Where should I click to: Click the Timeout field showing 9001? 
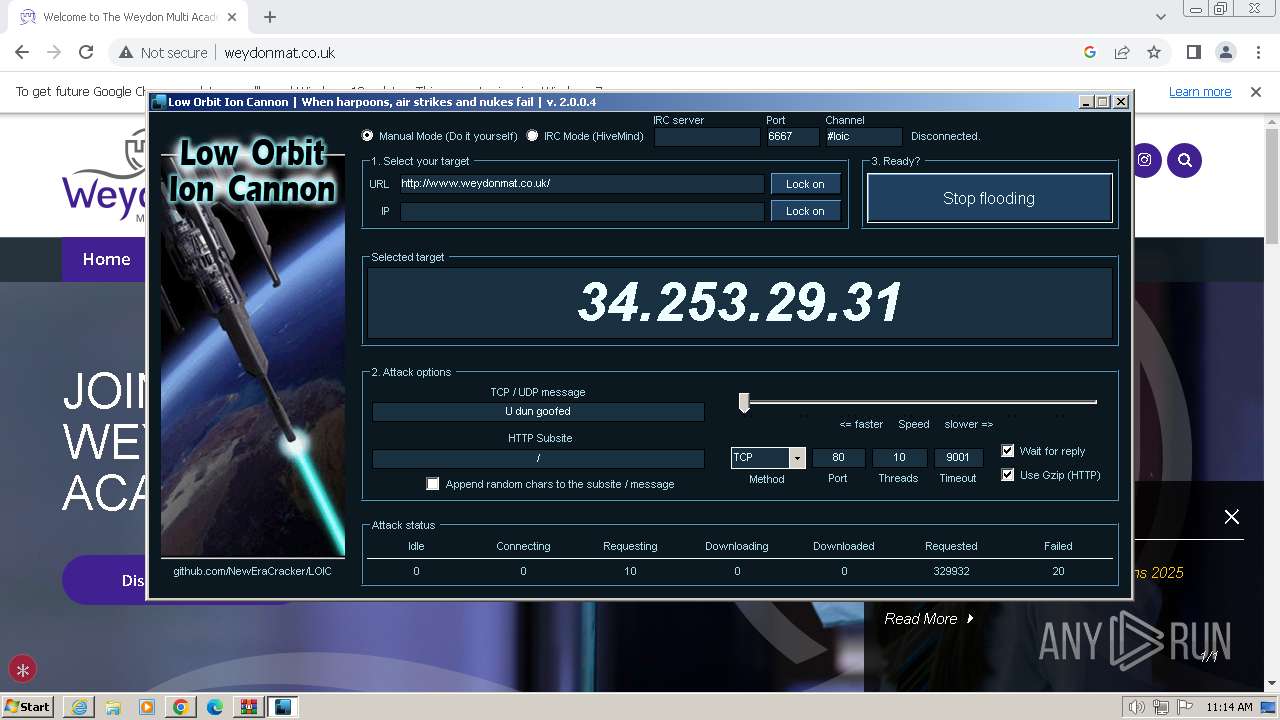tap(958, 457)
